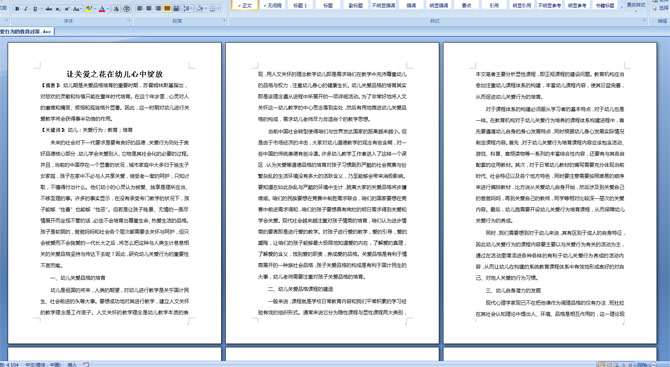Open the 更改样式 menu
Viewport: 670px width, 367px height.
point(636,6)
